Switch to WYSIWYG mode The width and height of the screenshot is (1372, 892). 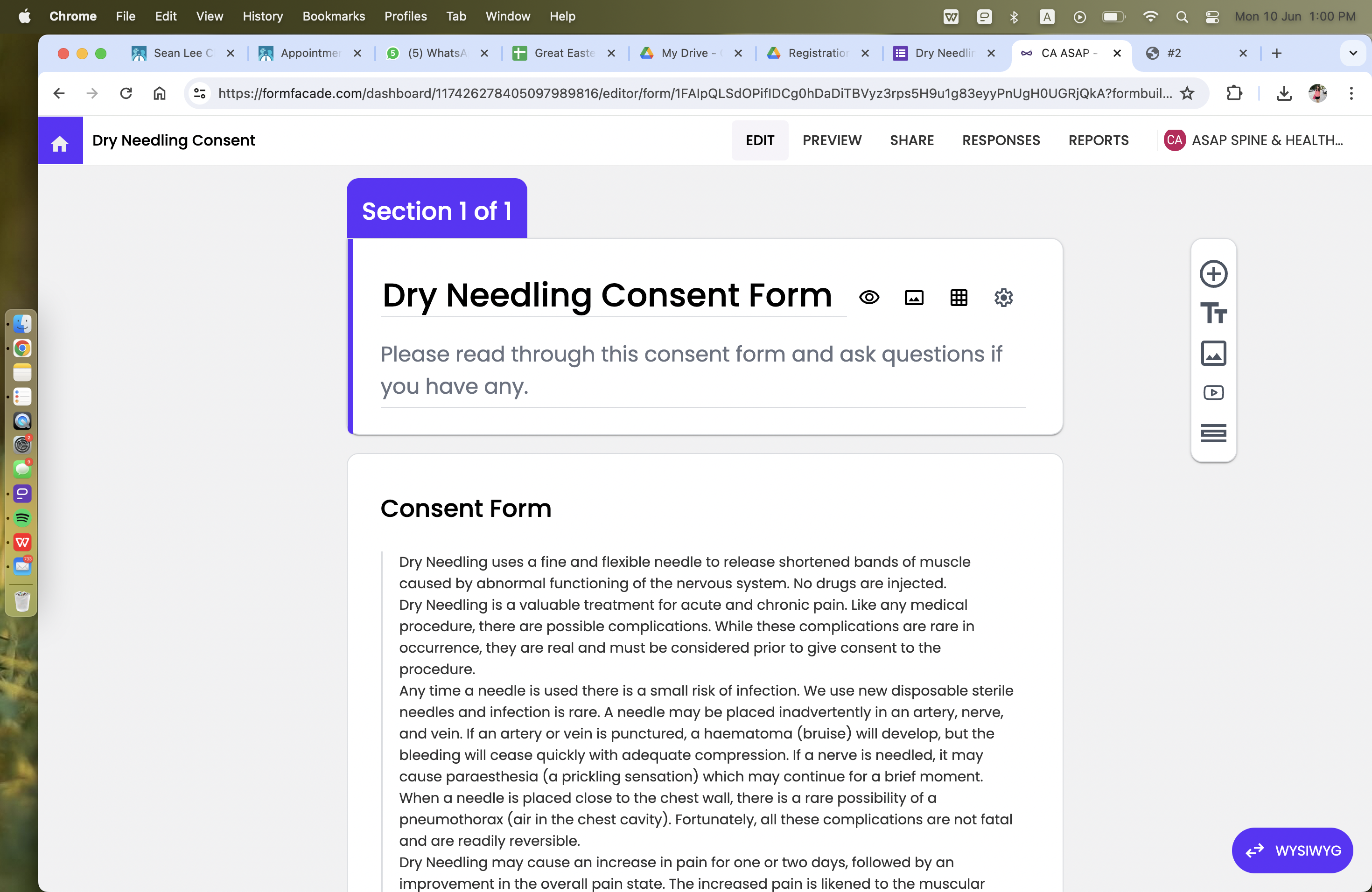tap(1292, 850)
